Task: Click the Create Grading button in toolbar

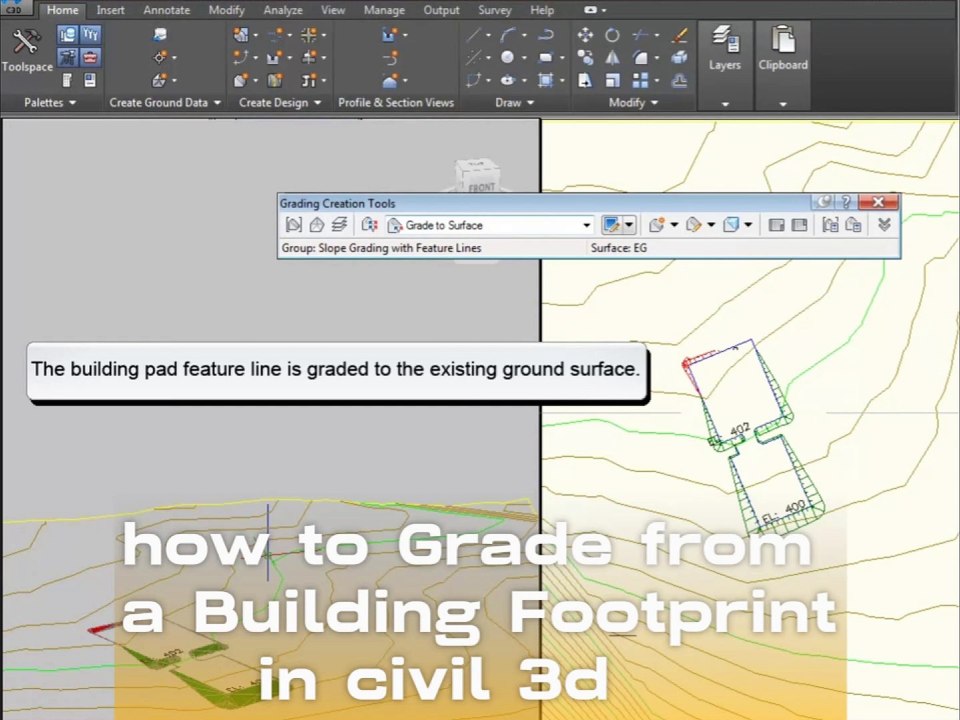Action: point(657,225)
